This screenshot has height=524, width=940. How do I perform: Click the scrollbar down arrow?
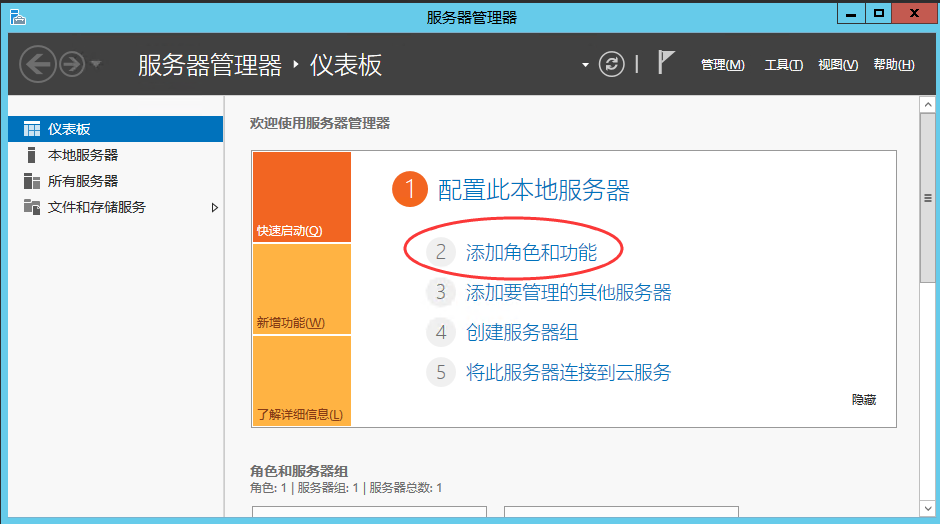coord(928,508)
